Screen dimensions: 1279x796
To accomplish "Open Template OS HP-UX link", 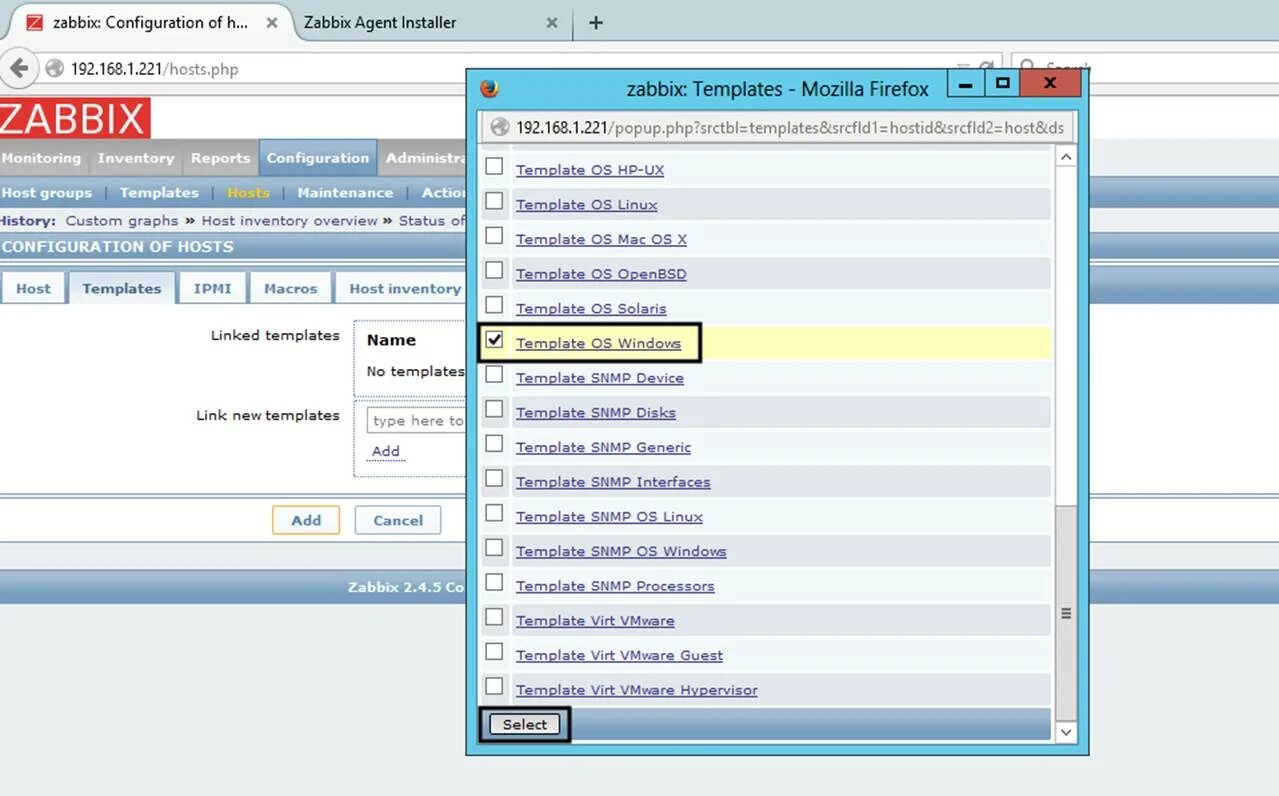I will (590, 170).
